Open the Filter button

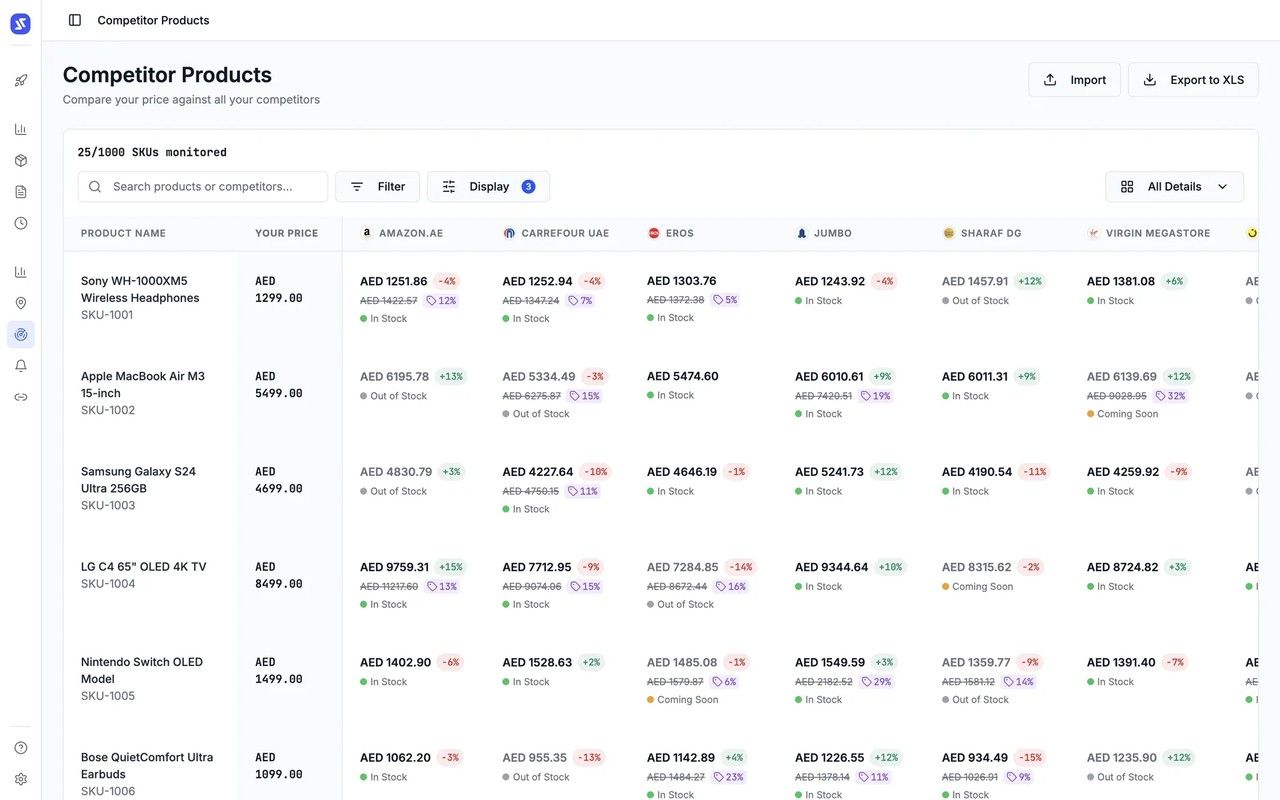pos(377,186)
